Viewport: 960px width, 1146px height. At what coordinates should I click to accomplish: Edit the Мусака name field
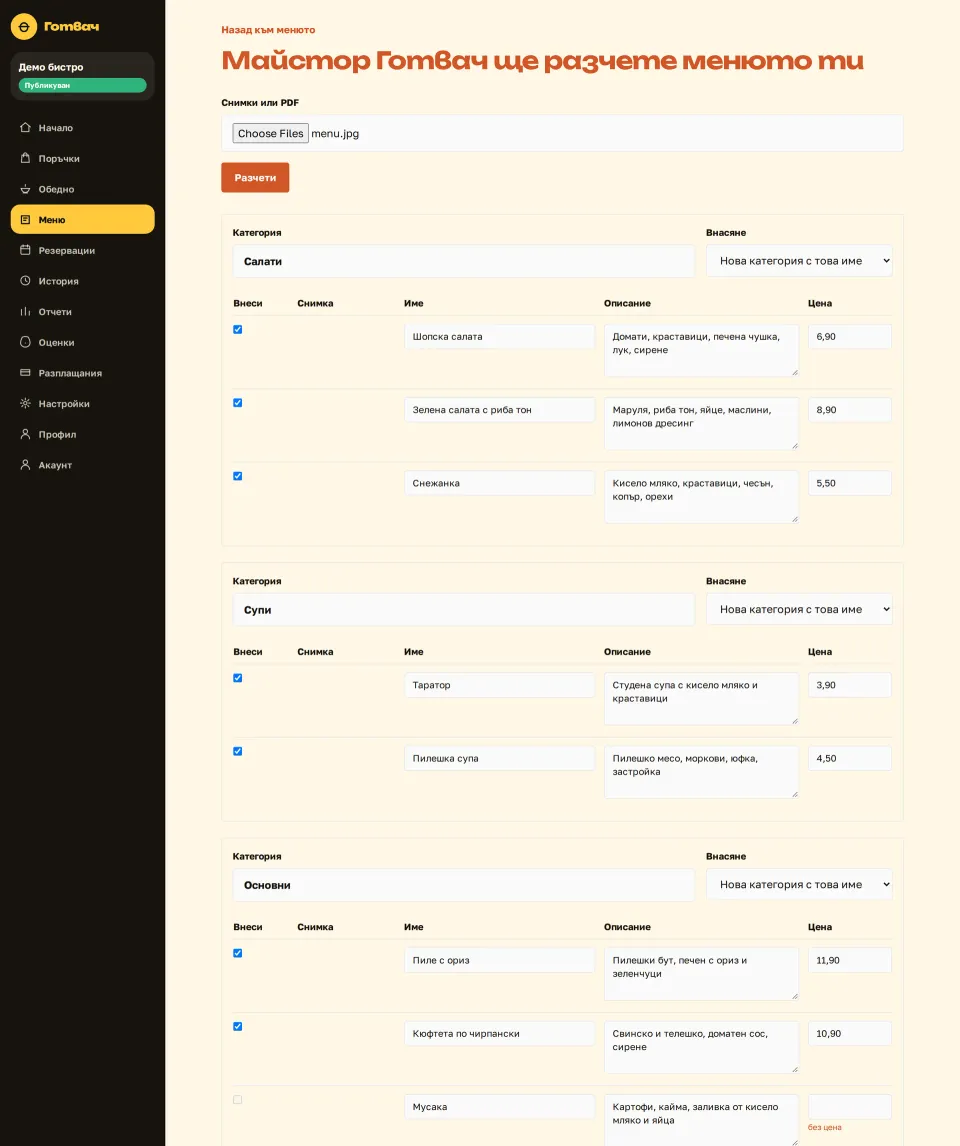tap(499, 1107)
